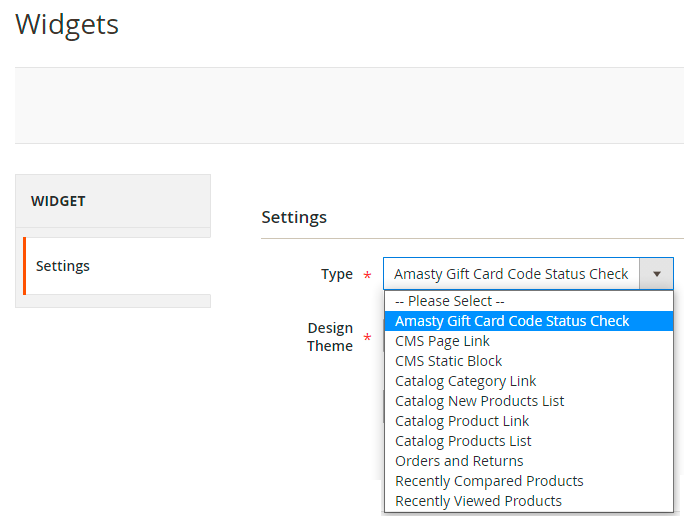684x527 pixels.
Task: Click the WIDGET sidebar header
Action: (58, 201)
